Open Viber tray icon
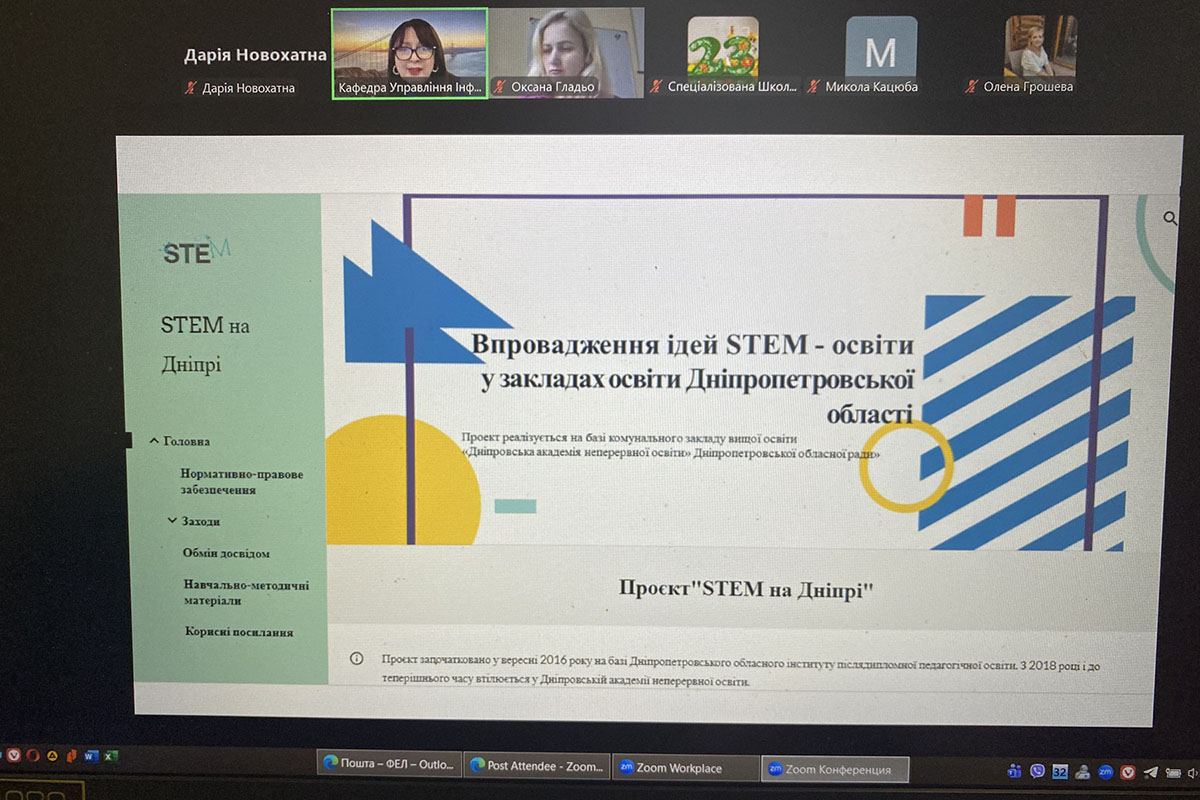 point(1037,772)
